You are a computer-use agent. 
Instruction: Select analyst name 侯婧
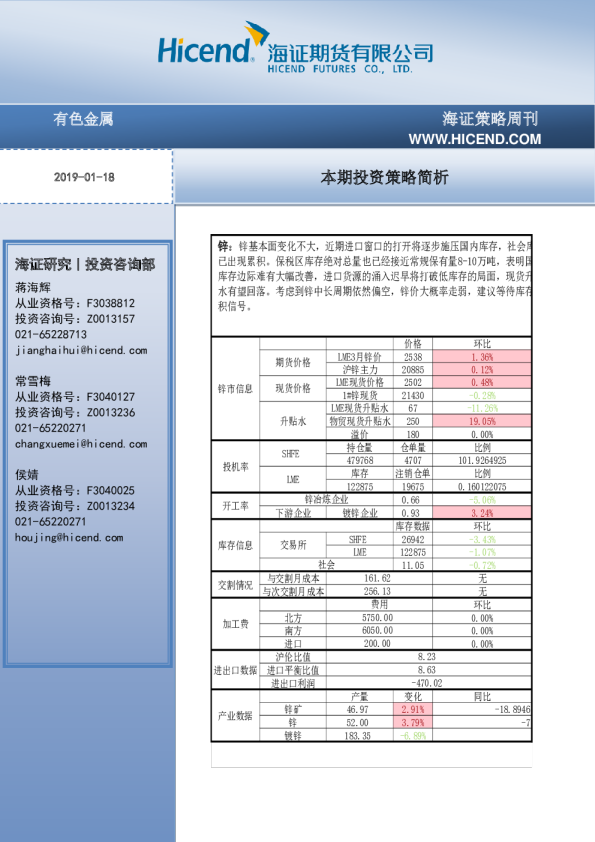(27, 475)
